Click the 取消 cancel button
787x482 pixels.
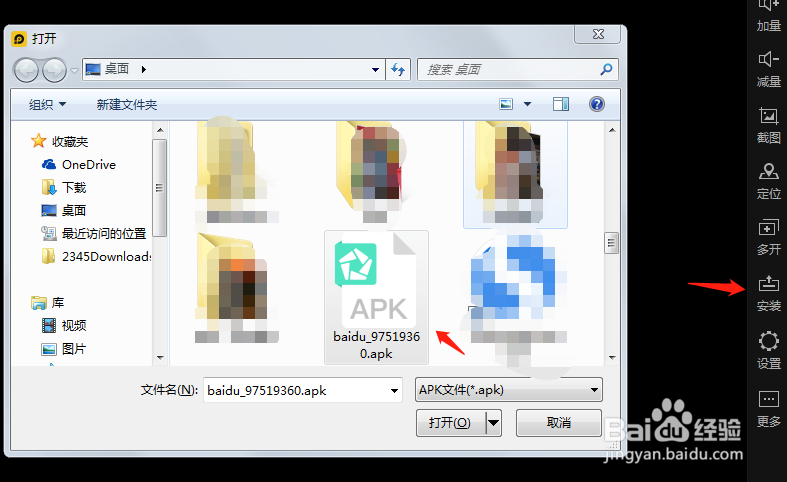pyautogui.click(x=559, y=423)
